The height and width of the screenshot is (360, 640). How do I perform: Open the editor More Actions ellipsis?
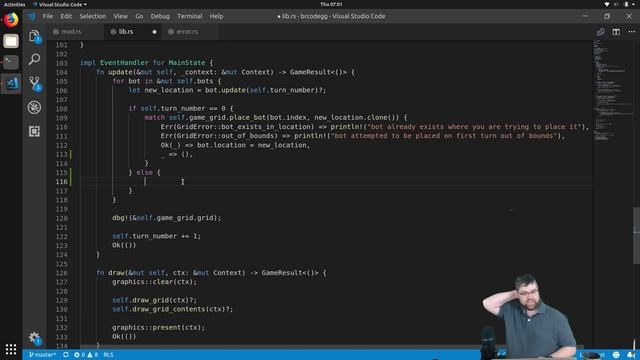click(x=631, y=32)
